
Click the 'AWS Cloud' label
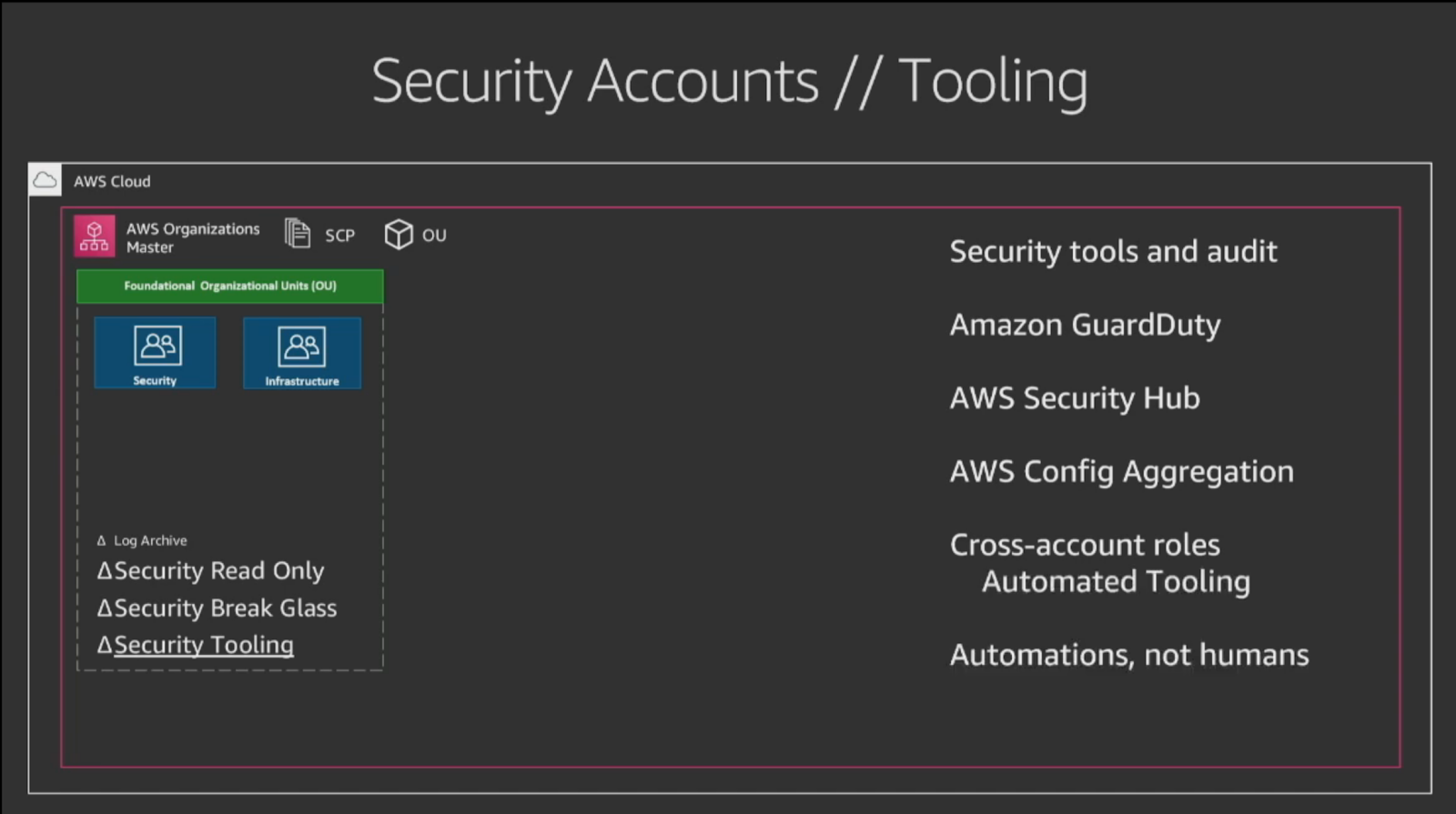pos(112,181)
